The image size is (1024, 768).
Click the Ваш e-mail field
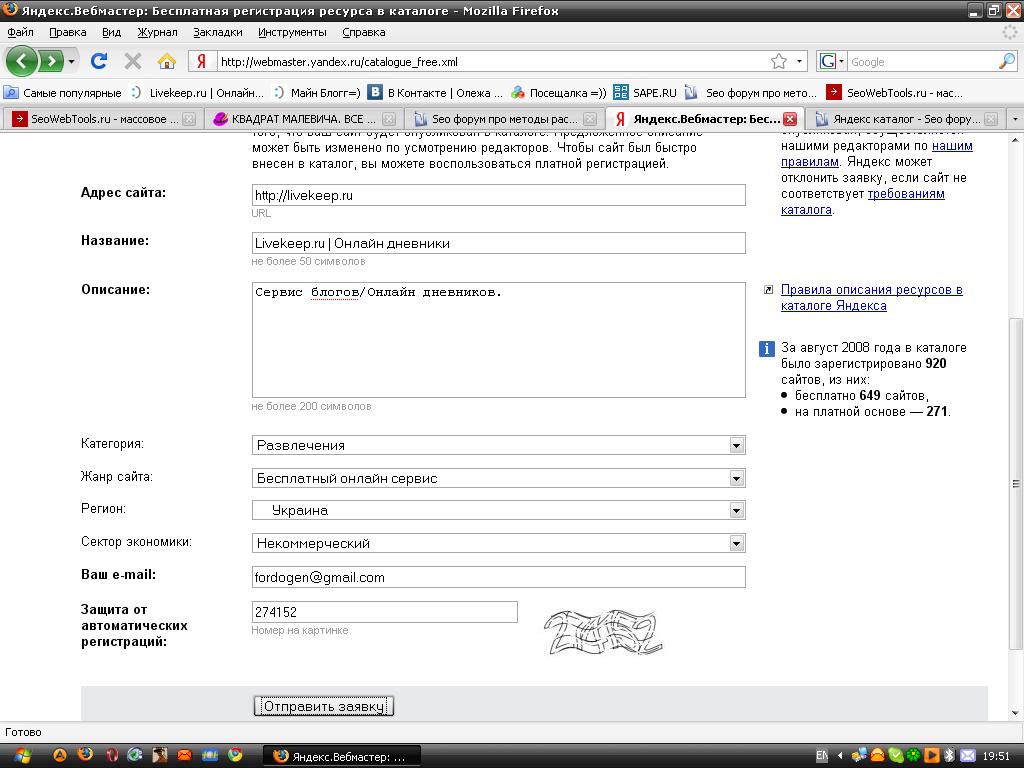pos(498,577)
